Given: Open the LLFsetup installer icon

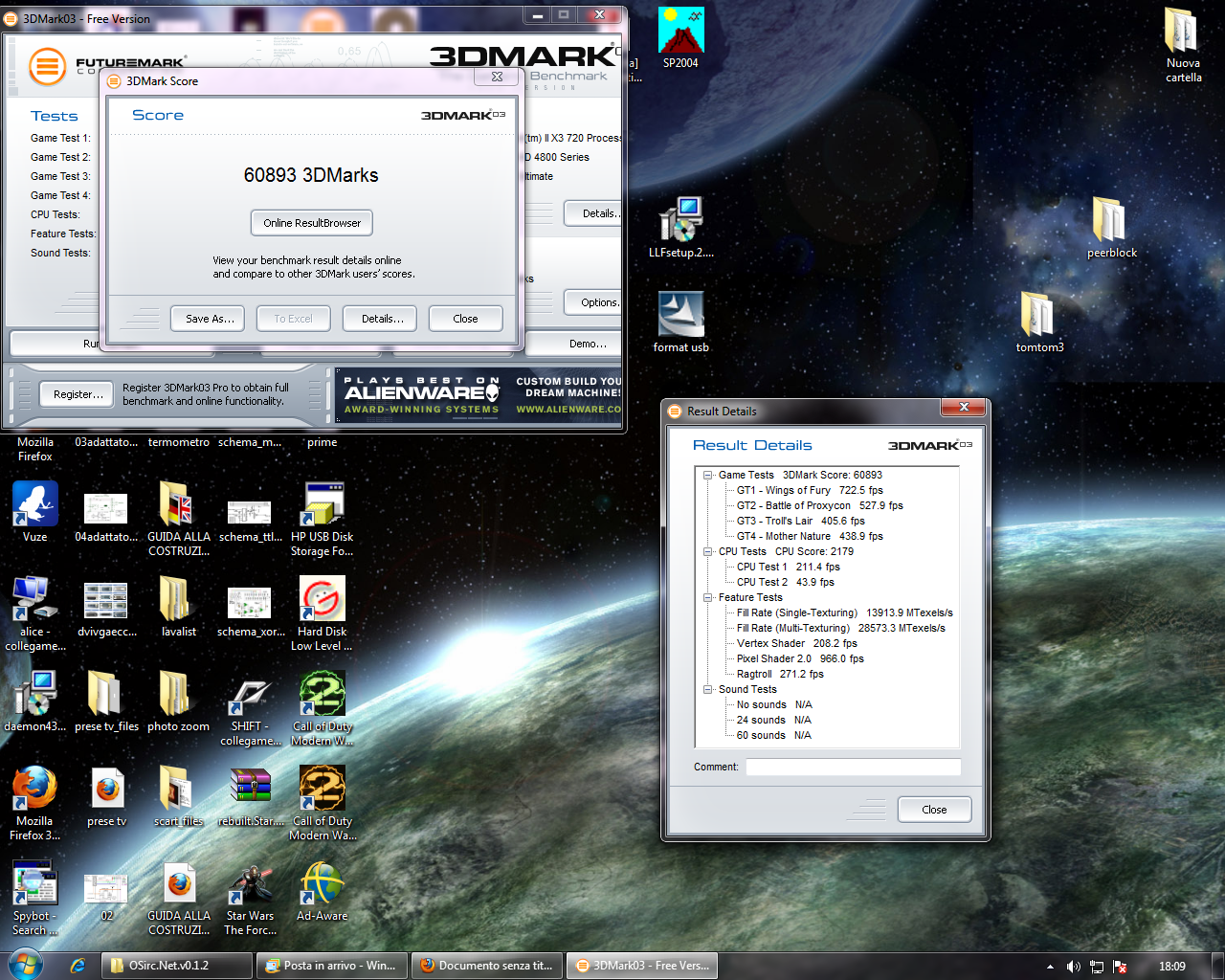Looking at the screenshot, I should coord(680,228).
